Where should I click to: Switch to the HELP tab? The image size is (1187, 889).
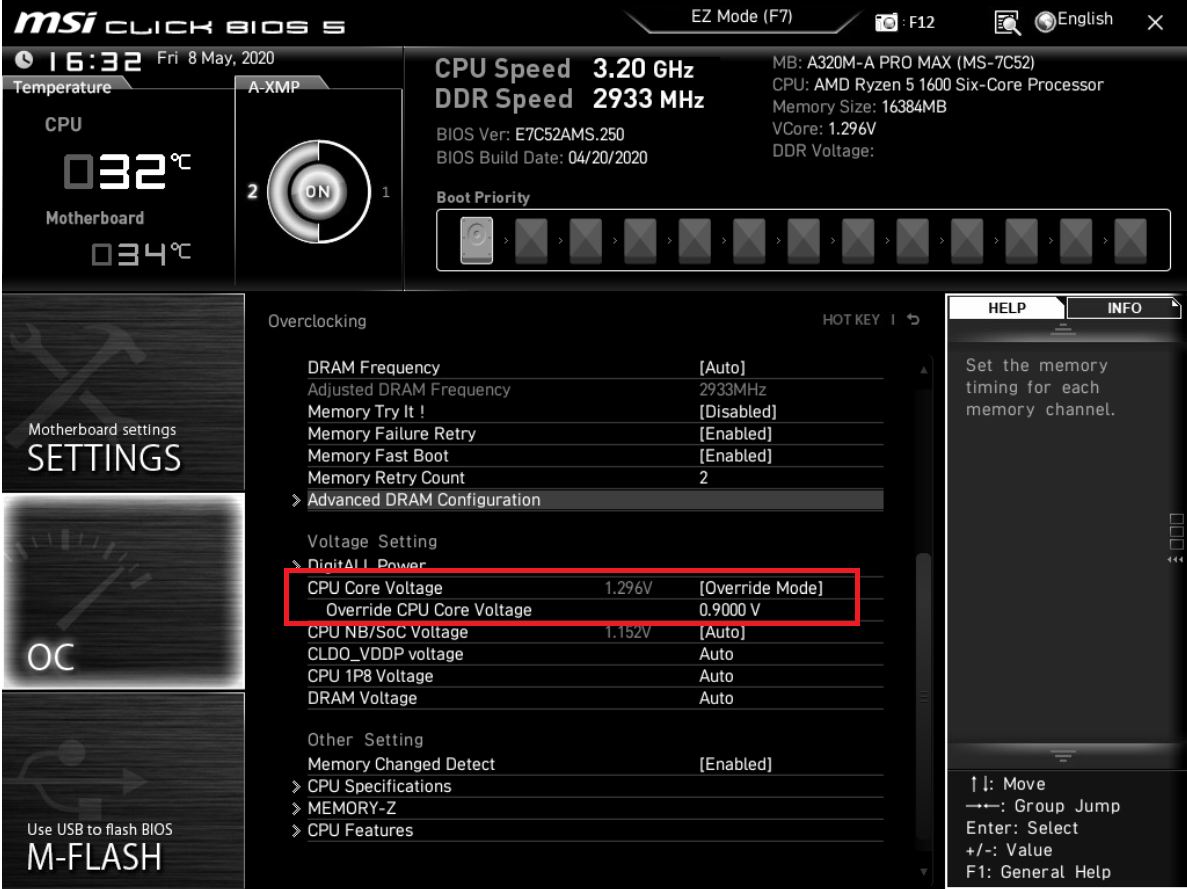point(1007,308)
